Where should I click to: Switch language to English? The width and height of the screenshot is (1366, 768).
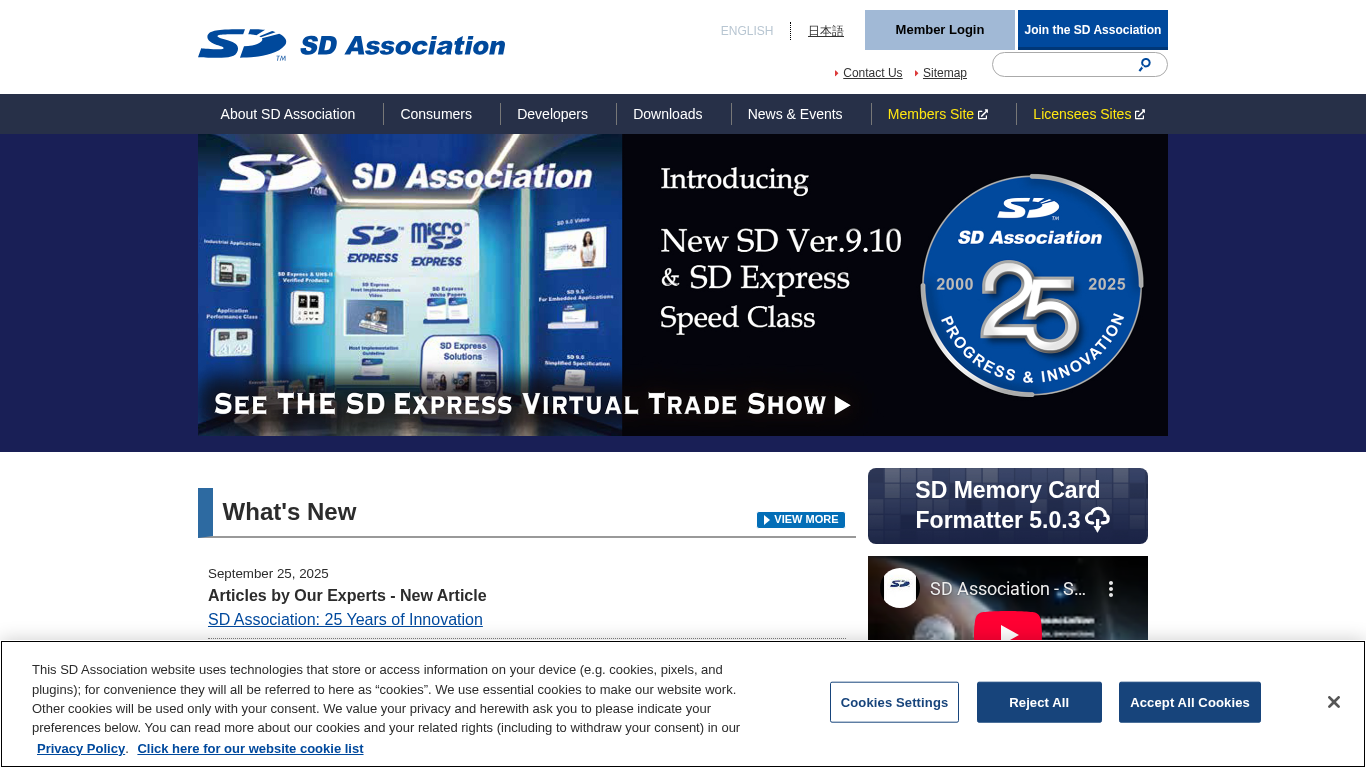click(x=747, y=31)
